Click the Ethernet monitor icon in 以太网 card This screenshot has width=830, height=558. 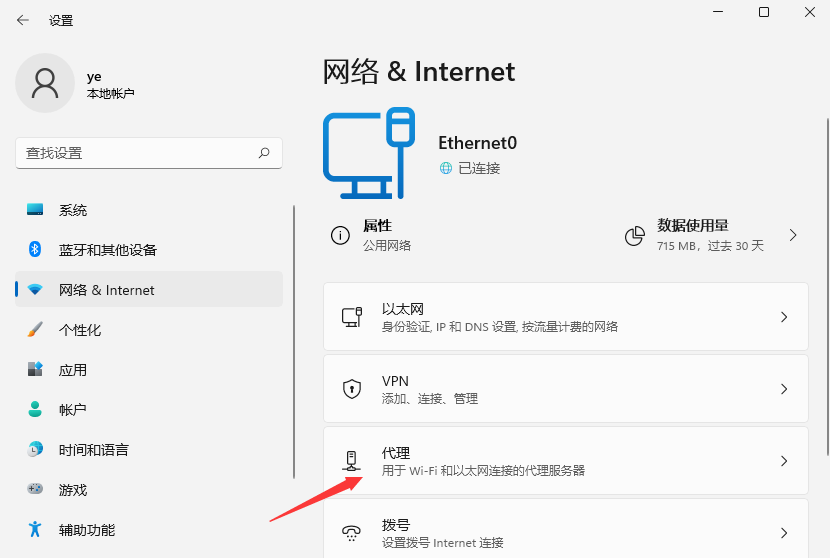pos(351,317)
